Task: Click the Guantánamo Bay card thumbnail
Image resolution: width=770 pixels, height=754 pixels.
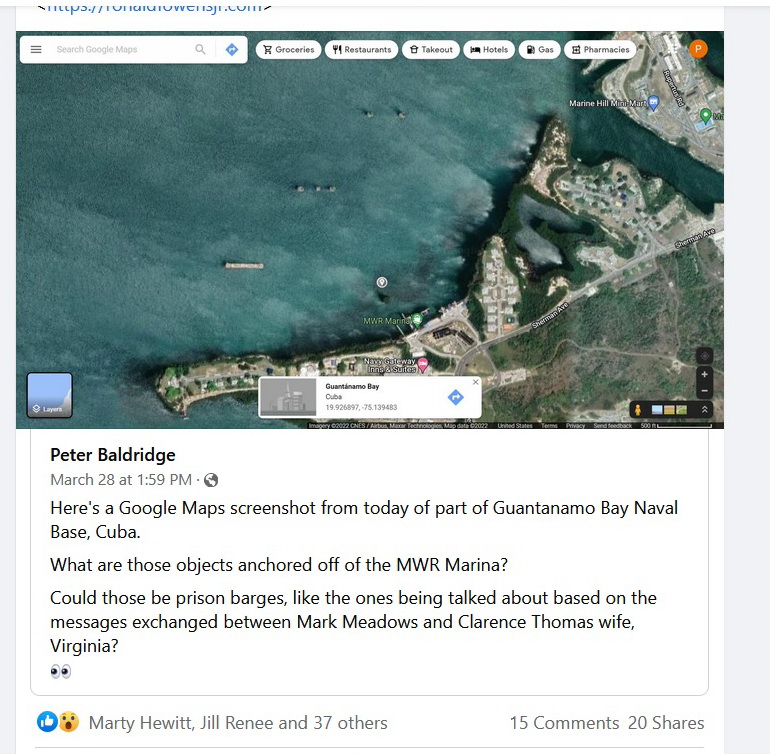Action: coord(288,397)
